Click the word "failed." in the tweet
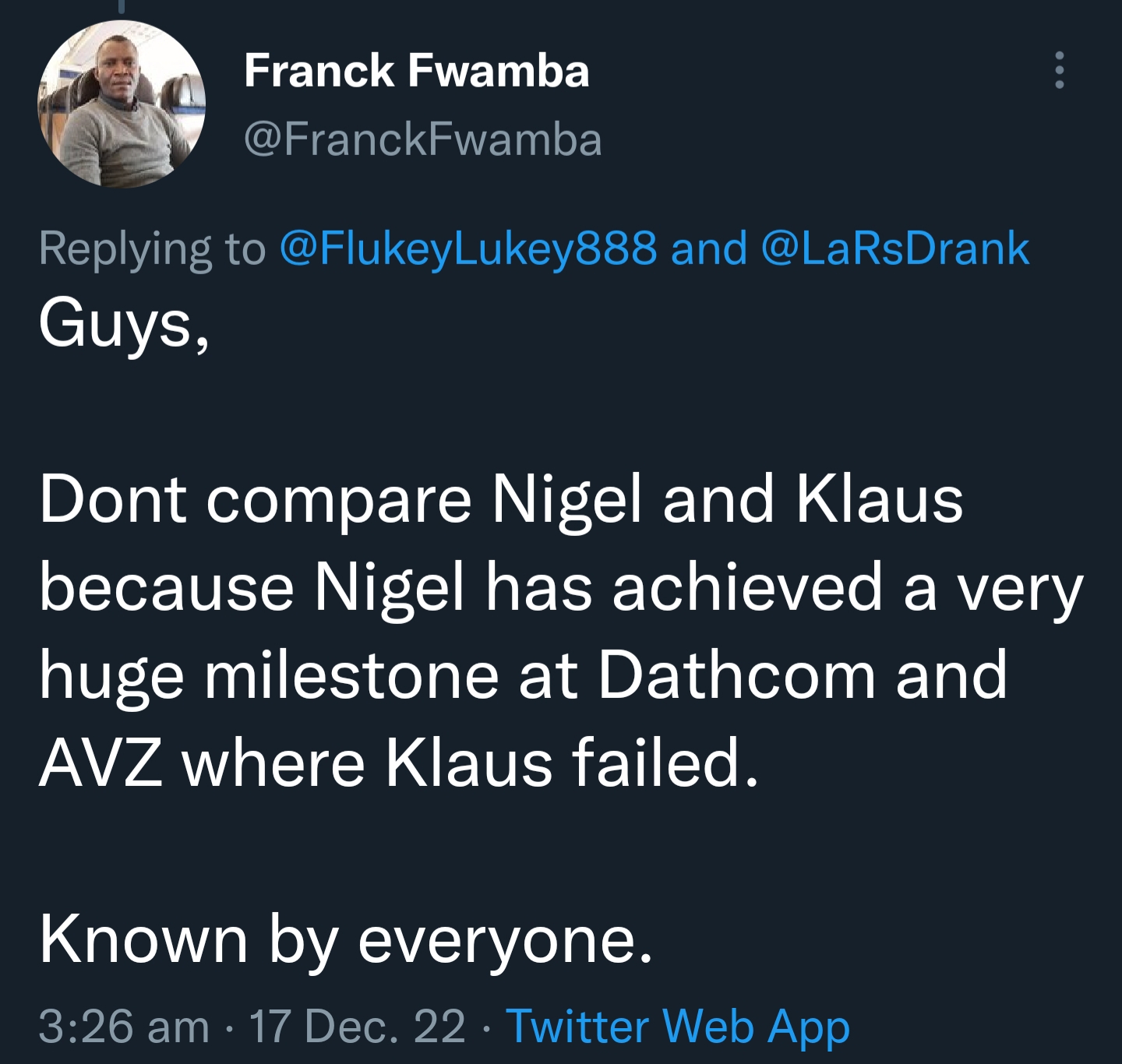Screen dimensions: 1122x1064 tap(665, 763)
